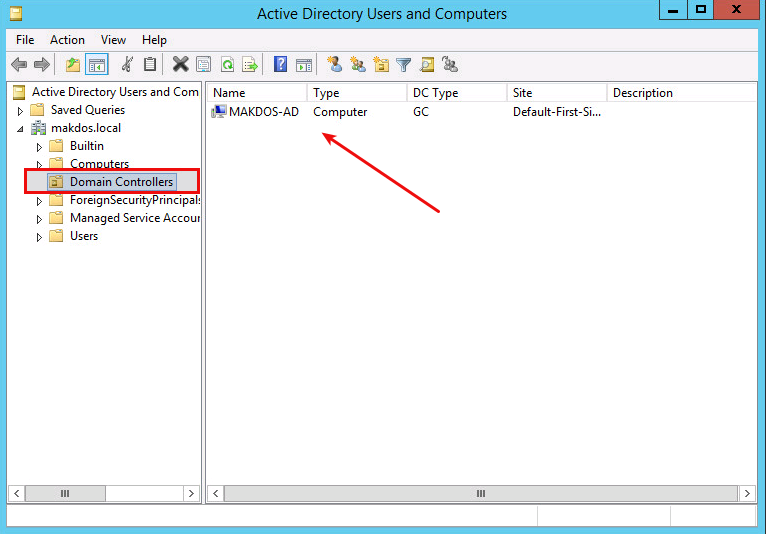Click the Up one level folder icon
The height and width of the screenshot is (534, 766).
coord(73,64)
